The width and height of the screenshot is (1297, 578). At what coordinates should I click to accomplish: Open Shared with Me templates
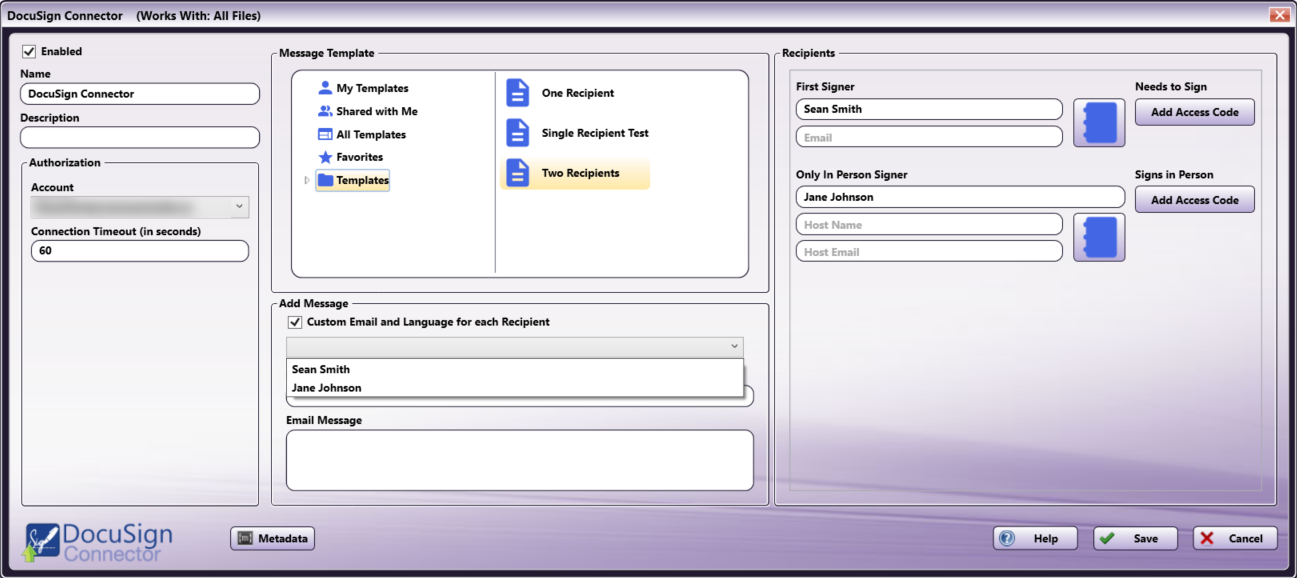[377, 111]
